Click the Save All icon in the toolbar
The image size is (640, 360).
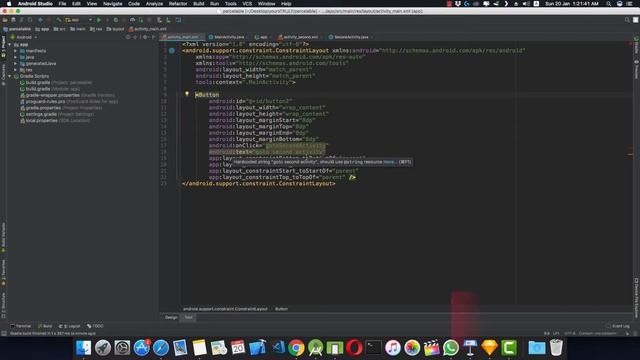13,20
